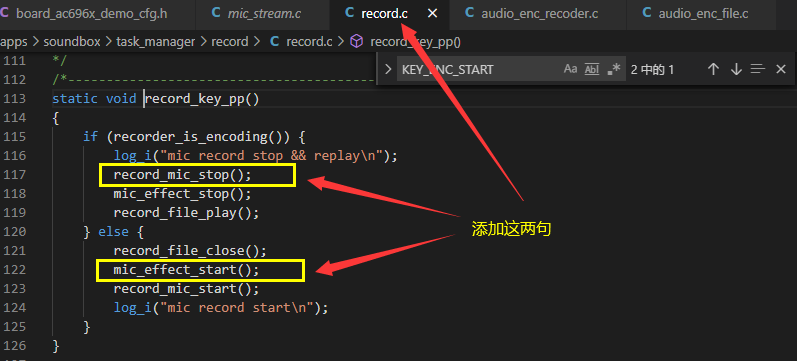This screenshot has width=797, height=361.
Task: Close the record.c tab
Action: click(433, 14)
